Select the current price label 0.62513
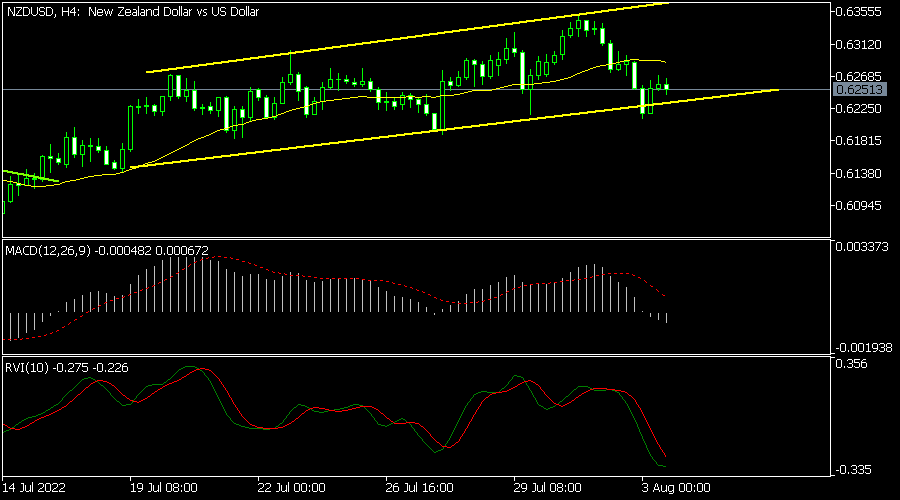 pyautogui.click(x=859, y=90)
